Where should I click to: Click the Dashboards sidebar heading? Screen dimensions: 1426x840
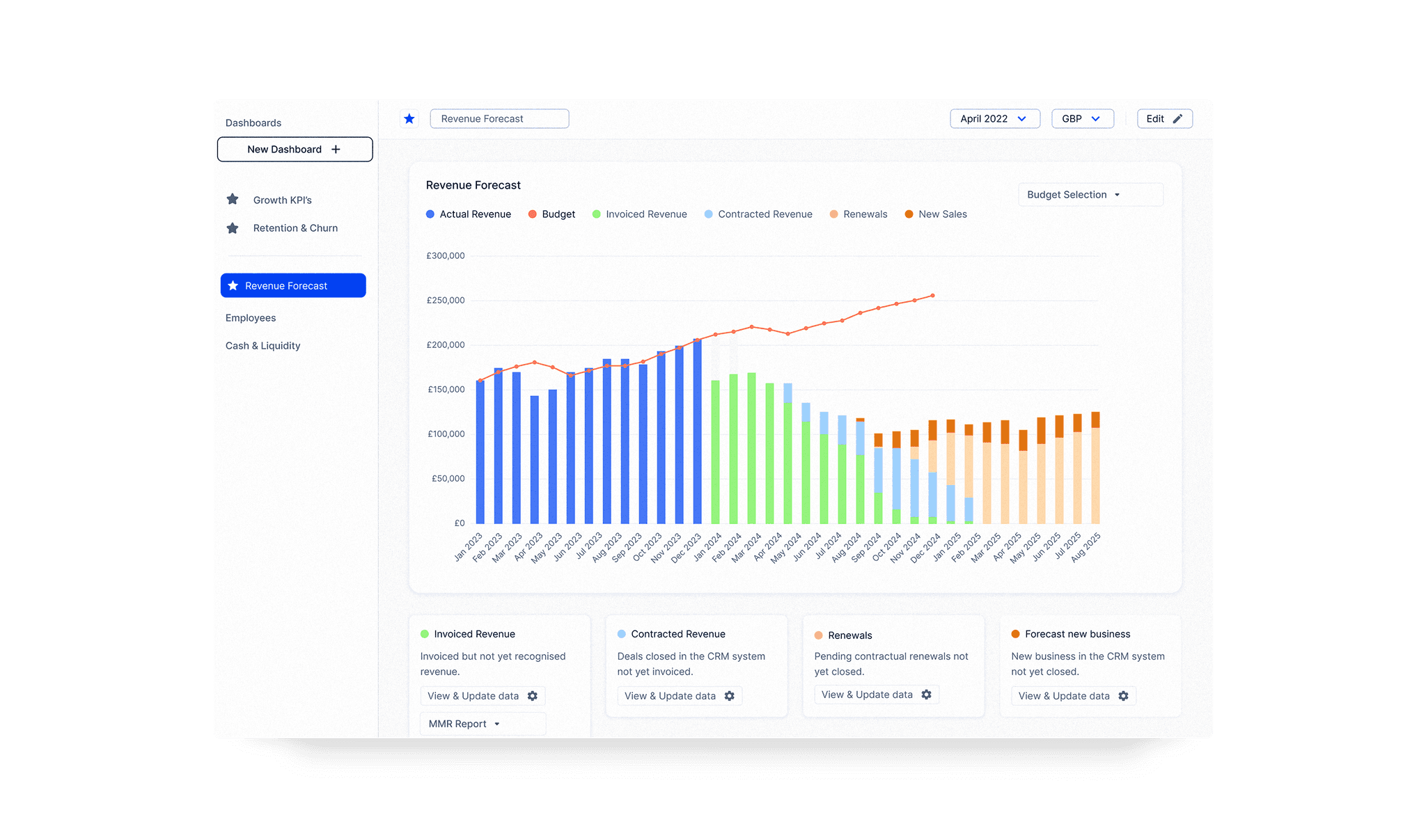(253, 123)
